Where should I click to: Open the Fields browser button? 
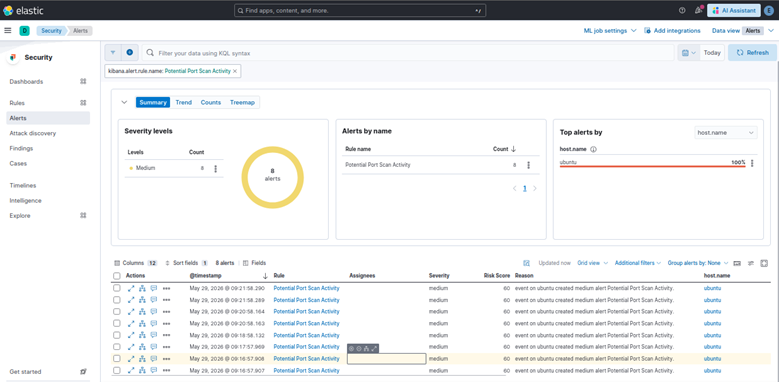point(254,263)
